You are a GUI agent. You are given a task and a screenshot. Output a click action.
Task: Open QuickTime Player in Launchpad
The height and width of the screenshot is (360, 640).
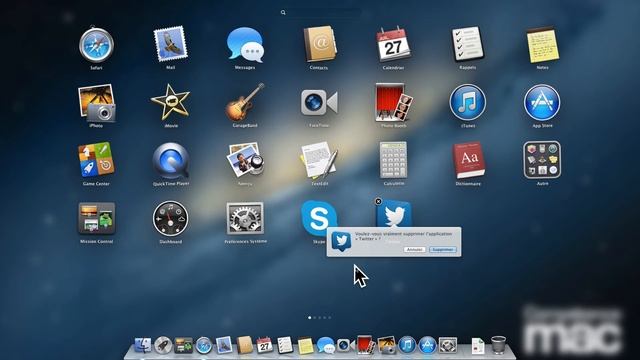[x=171, y=160]
